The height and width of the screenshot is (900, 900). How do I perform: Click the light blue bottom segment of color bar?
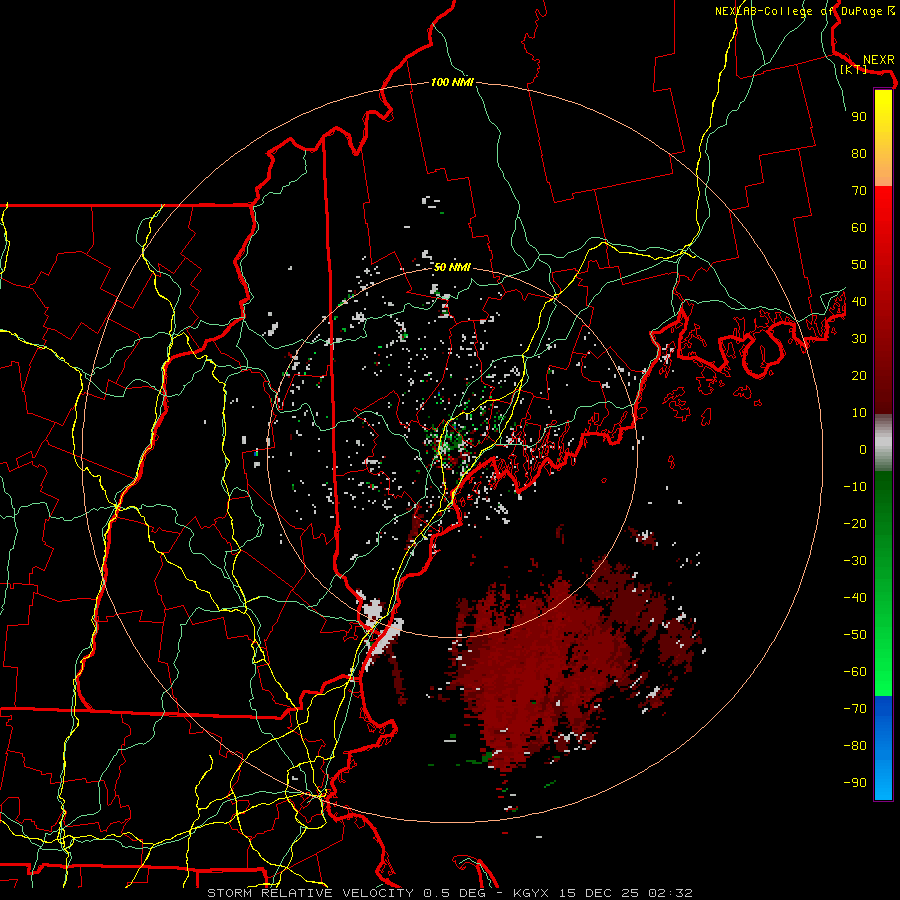click(883, 785)
